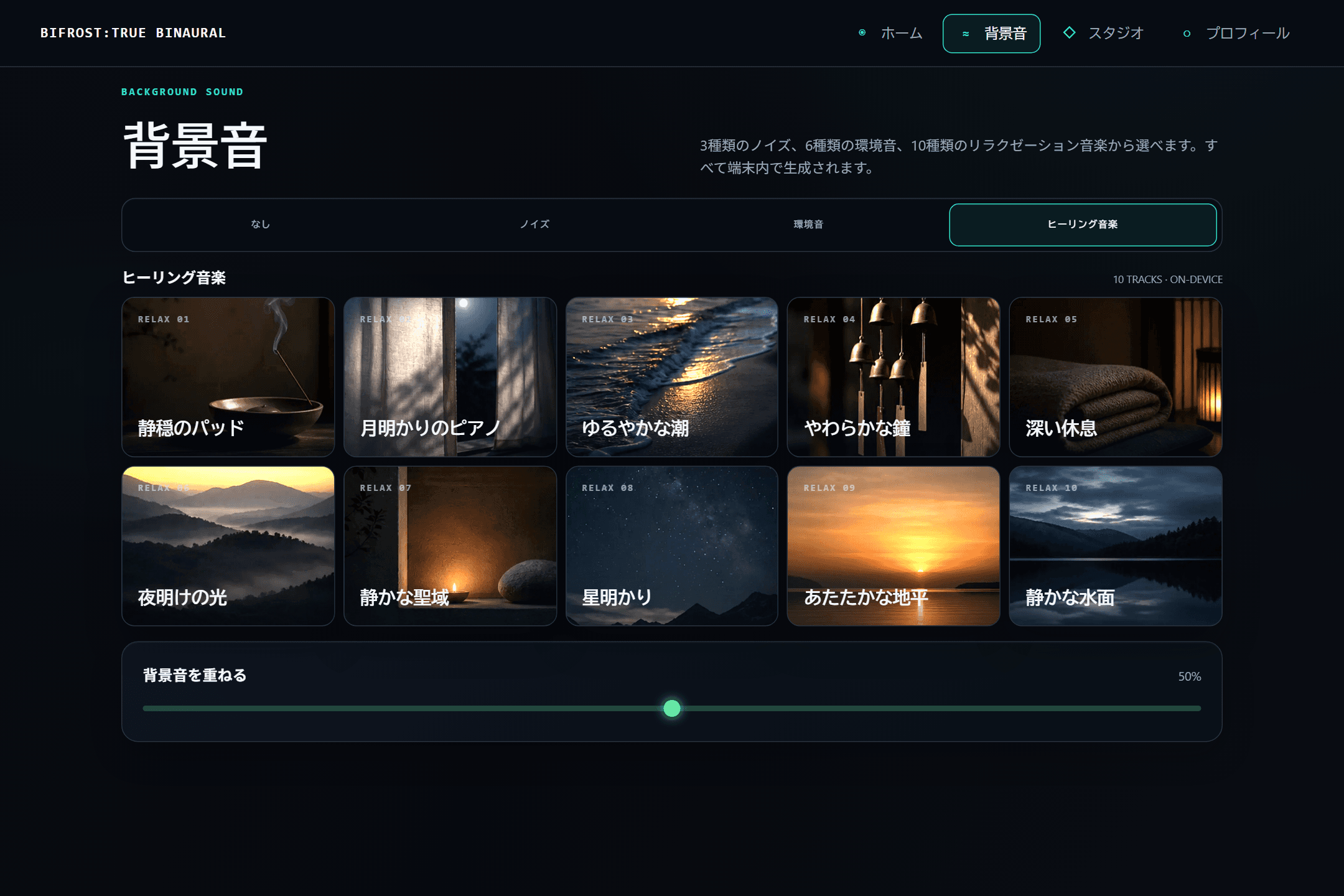Click the BIFROST:TRUE BINAURAL logo

(133, 33)
